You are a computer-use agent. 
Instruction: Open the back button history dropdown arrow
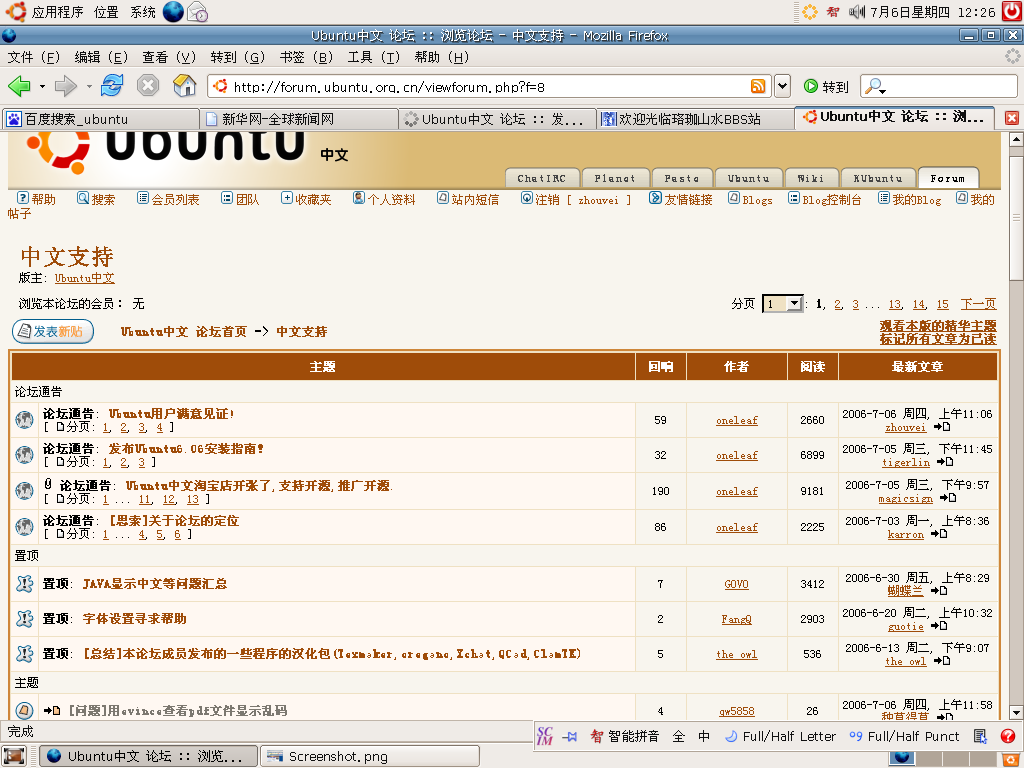click(x=42, y=86)
